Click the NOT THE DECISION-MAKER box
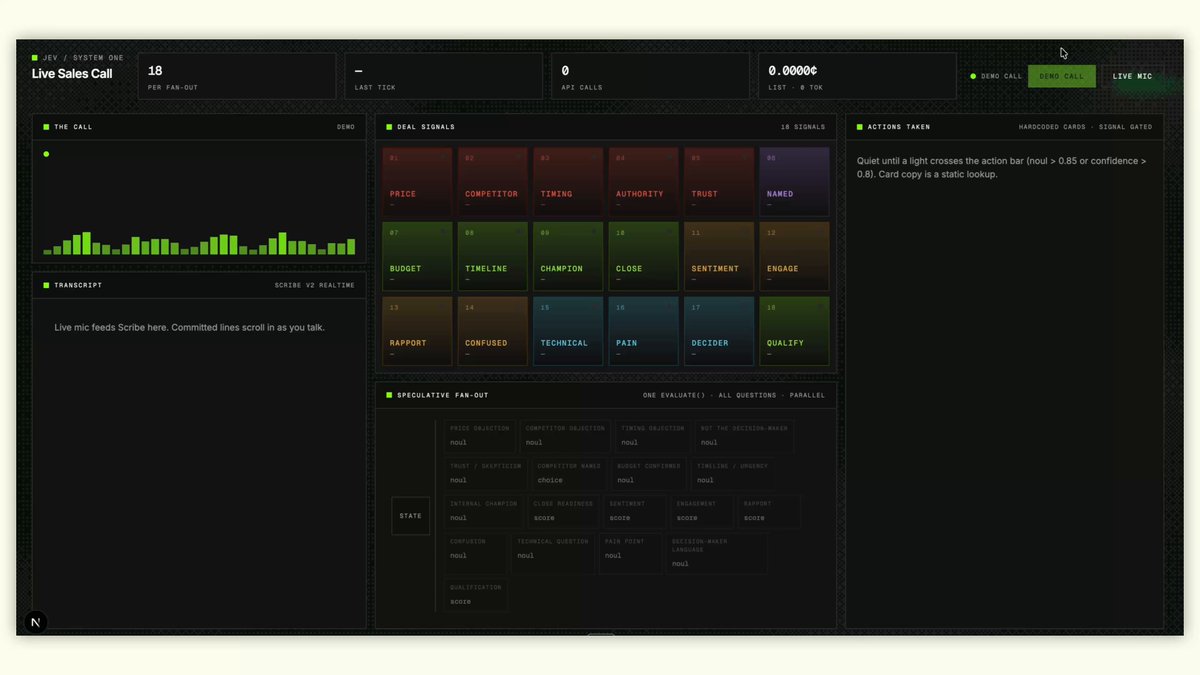 point(744,436)
